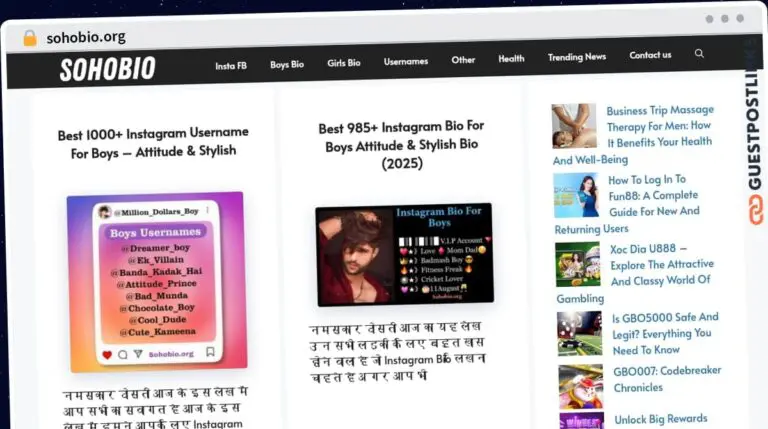Click the search magnifier icon in navbar
The image size is (768, 429).
click(699, 54)
